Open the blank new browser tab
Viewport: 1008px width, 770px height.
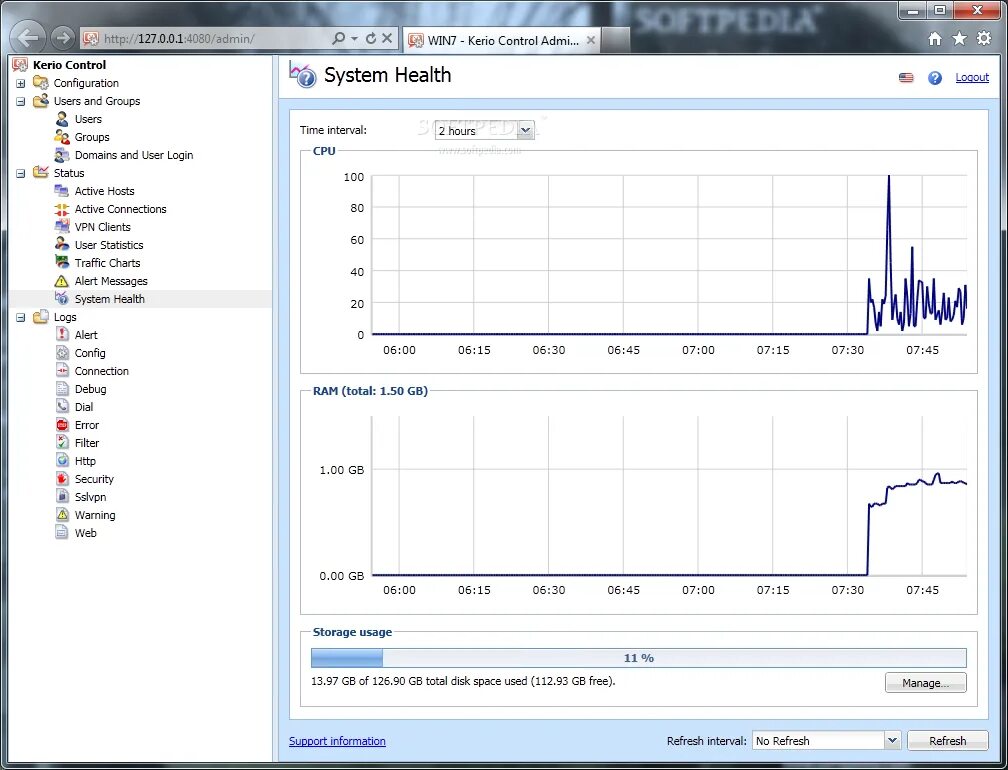(615, 40)
